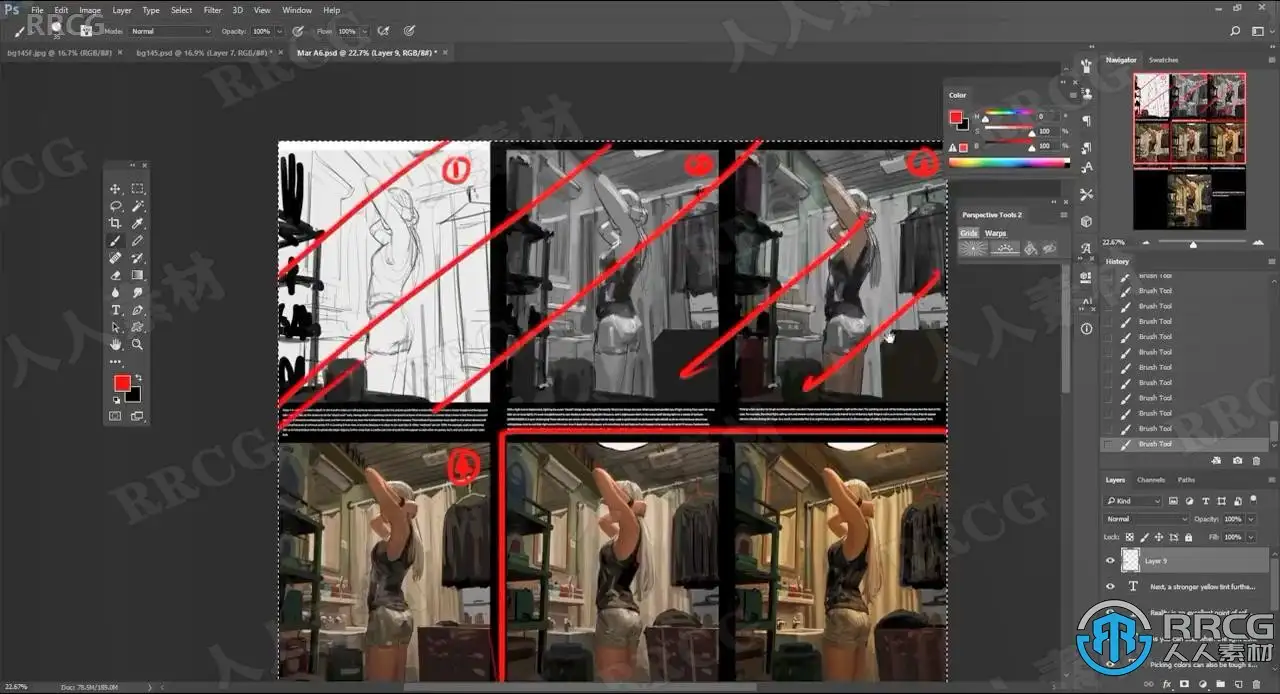Screen dimensions: 1280x694
Task: Select the Magic Wand tool
Action: (137, 206)
